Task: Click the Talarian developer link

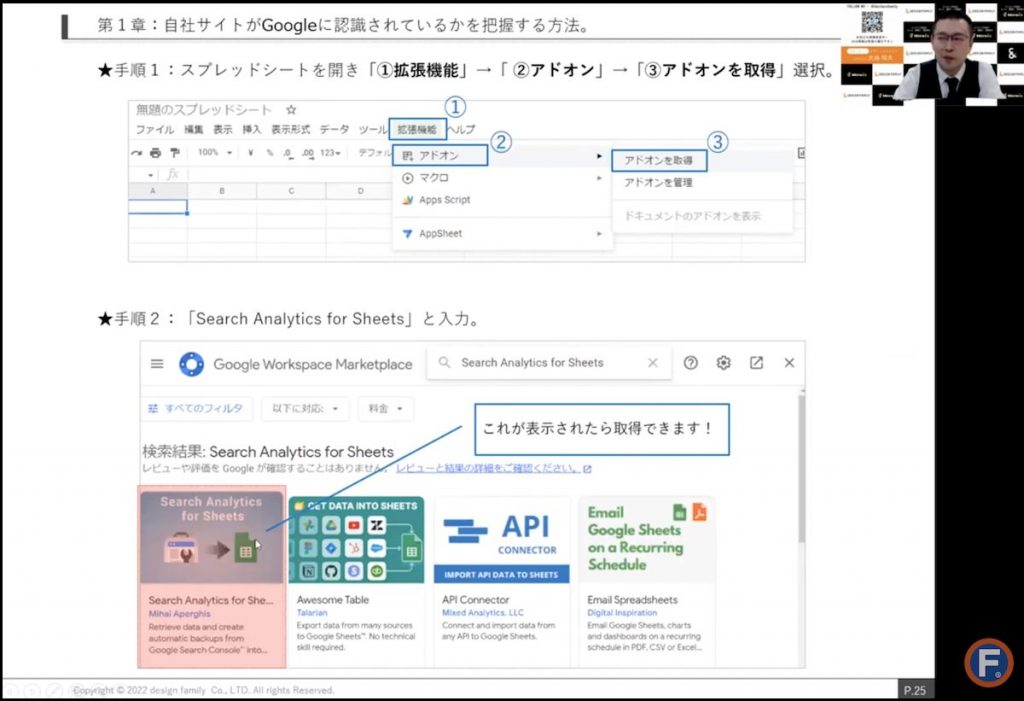Action: pyautogui.click(x=312, y=613)
